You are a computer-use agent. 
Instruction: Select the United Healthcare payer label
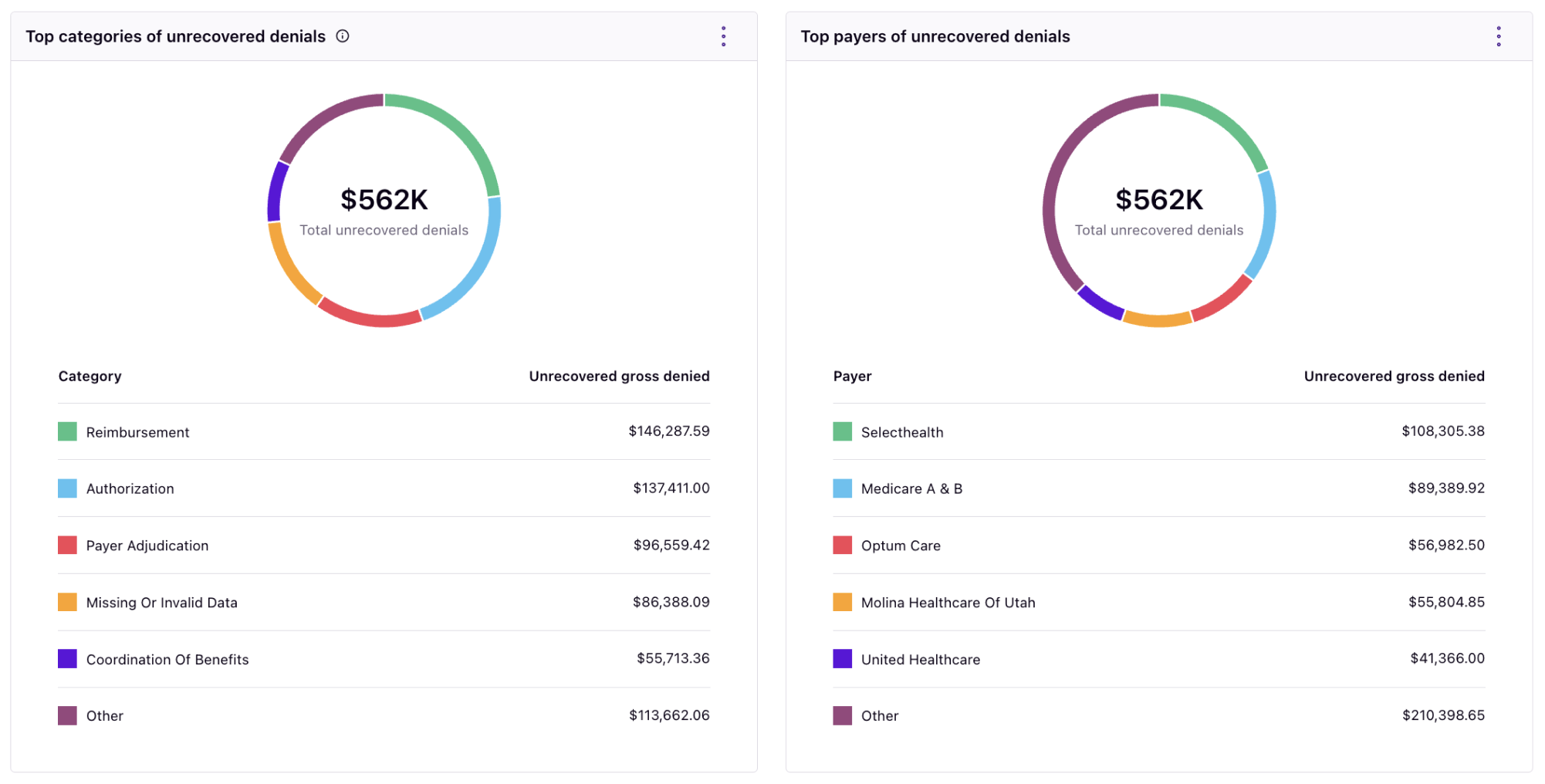pos(921,660)
